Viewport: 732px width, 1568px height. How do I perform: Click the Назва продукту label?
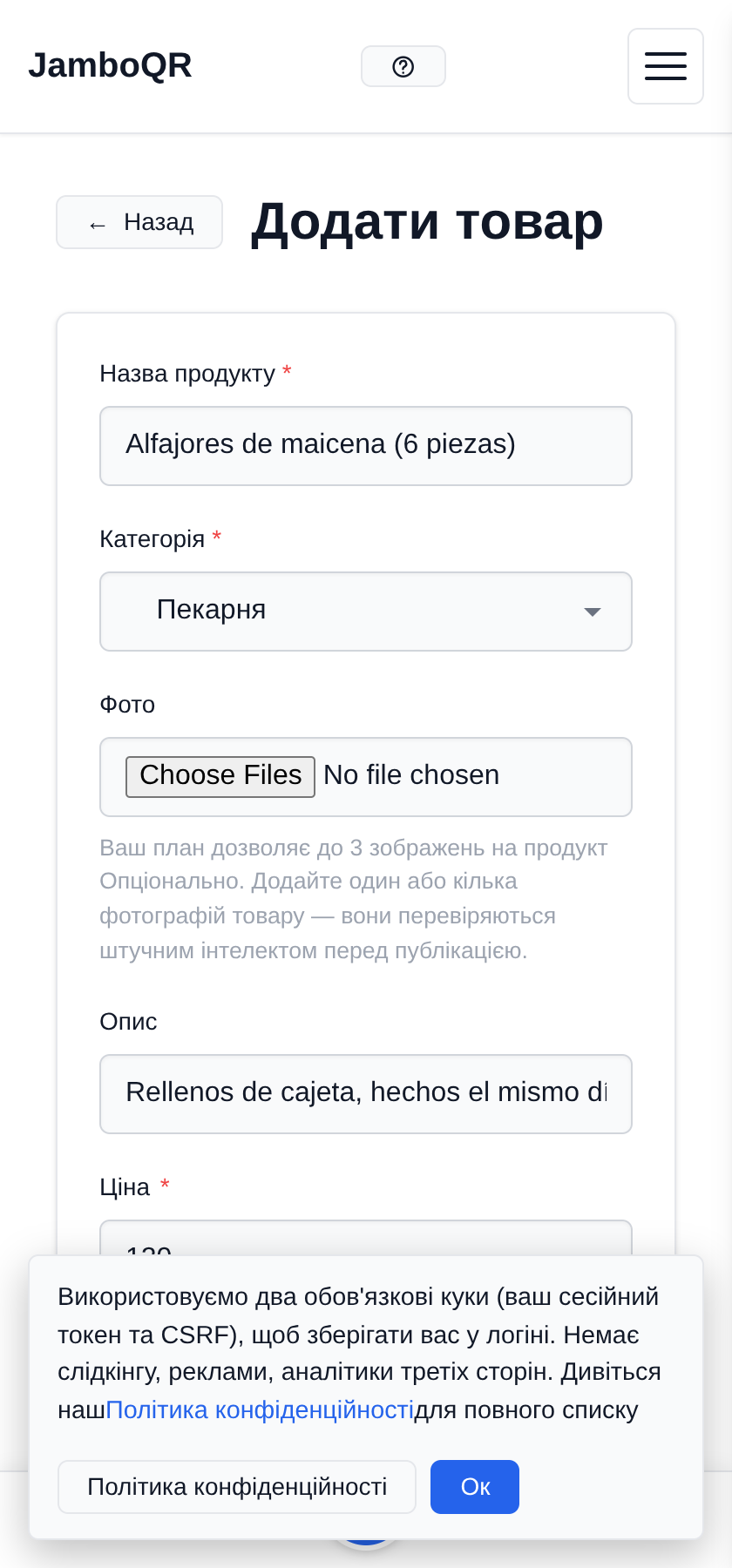pos(187,374)
